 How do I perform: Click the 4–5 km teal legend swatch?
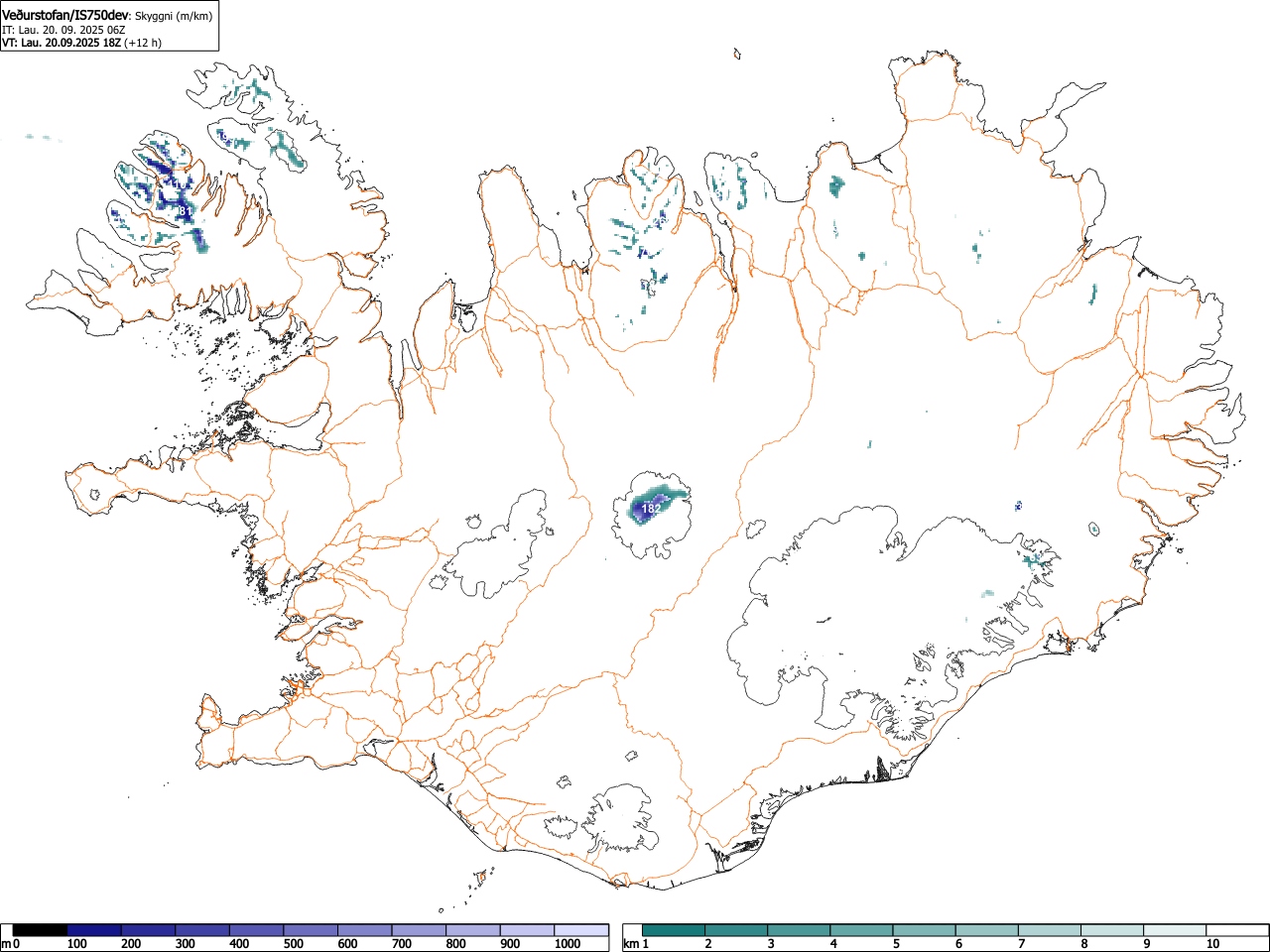[862, 930]
